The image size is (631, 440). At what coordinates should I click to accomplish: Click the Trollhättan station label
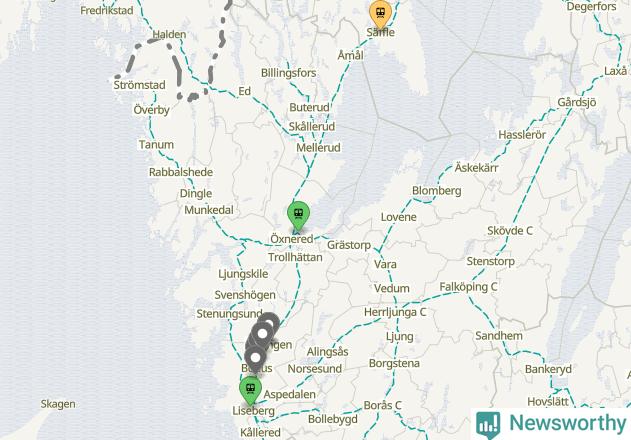pyautogui.click(x=295, y=257)
